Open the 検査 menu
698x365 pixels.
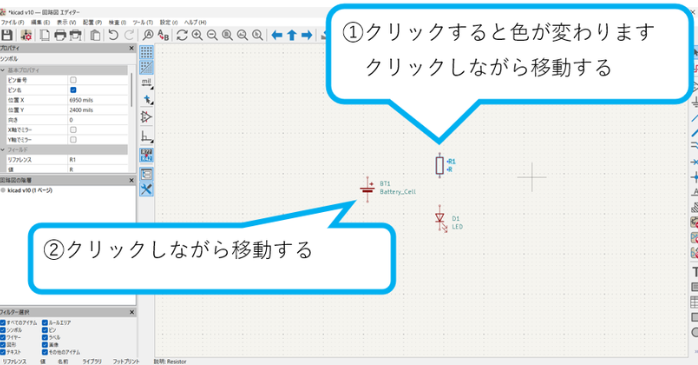tap(118, 22)
